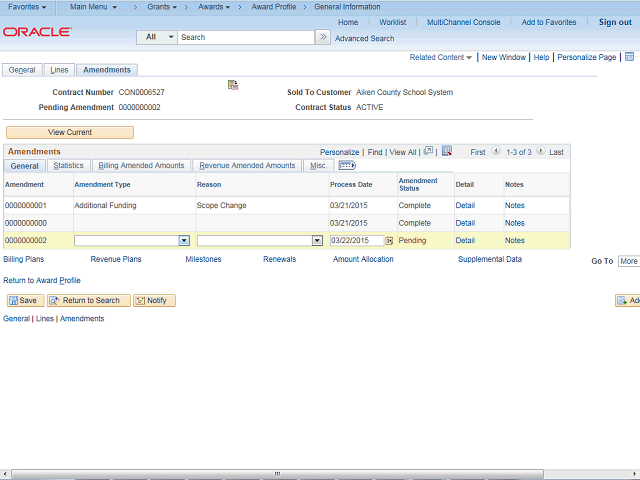Image resolution: width=640 pixels, height=480 pixels.
Task: Click the Award Profile breadcrumb
Action: (274, 7)
